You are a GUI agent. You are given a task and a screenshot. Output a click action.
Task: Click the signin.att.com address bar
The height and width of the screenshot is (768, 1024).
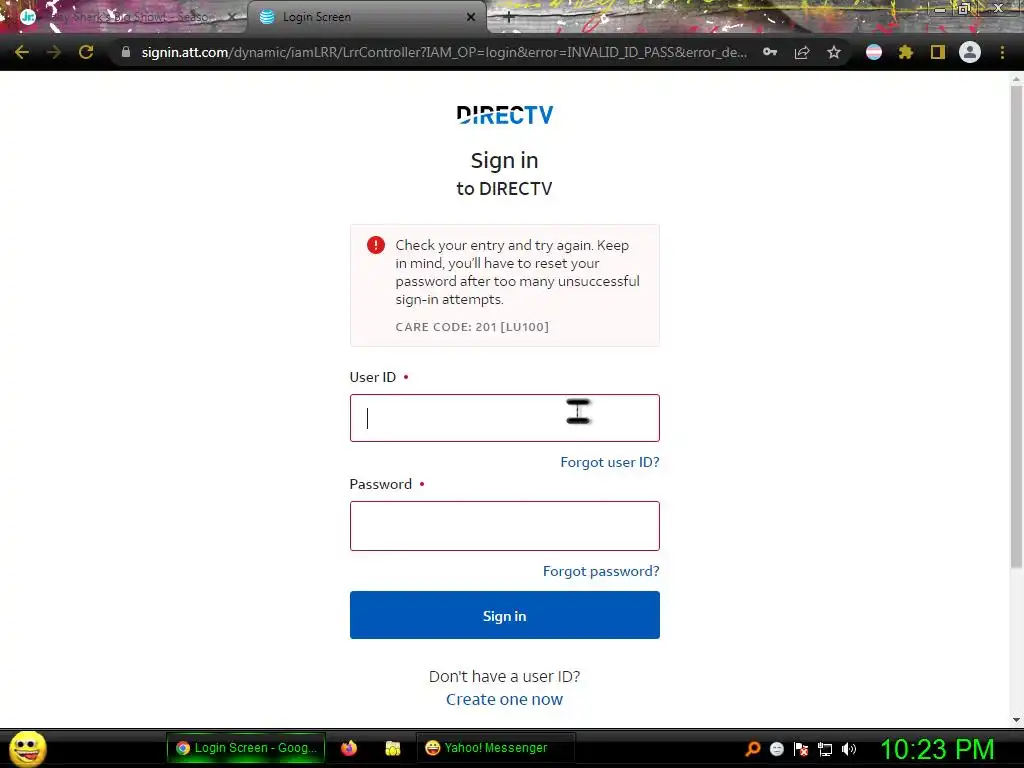coord(444,52)
